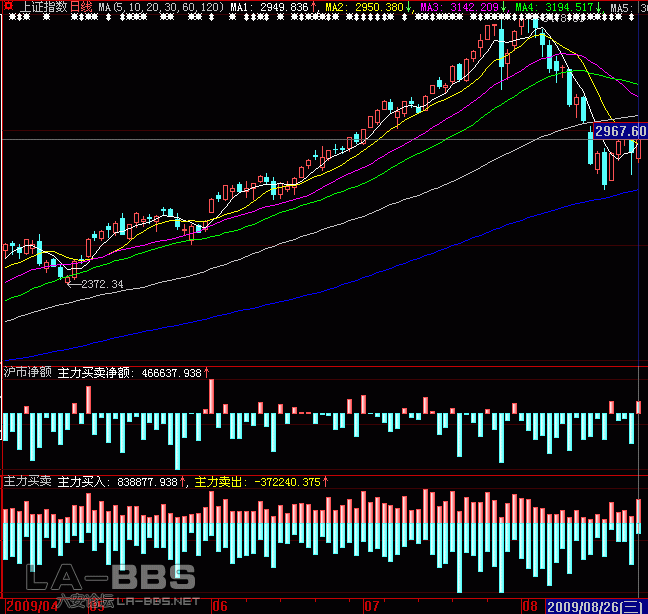Click the up arrow after 466637.938
Image resolution: width=648 pixels, height=614 pixels.
[207, 372]
